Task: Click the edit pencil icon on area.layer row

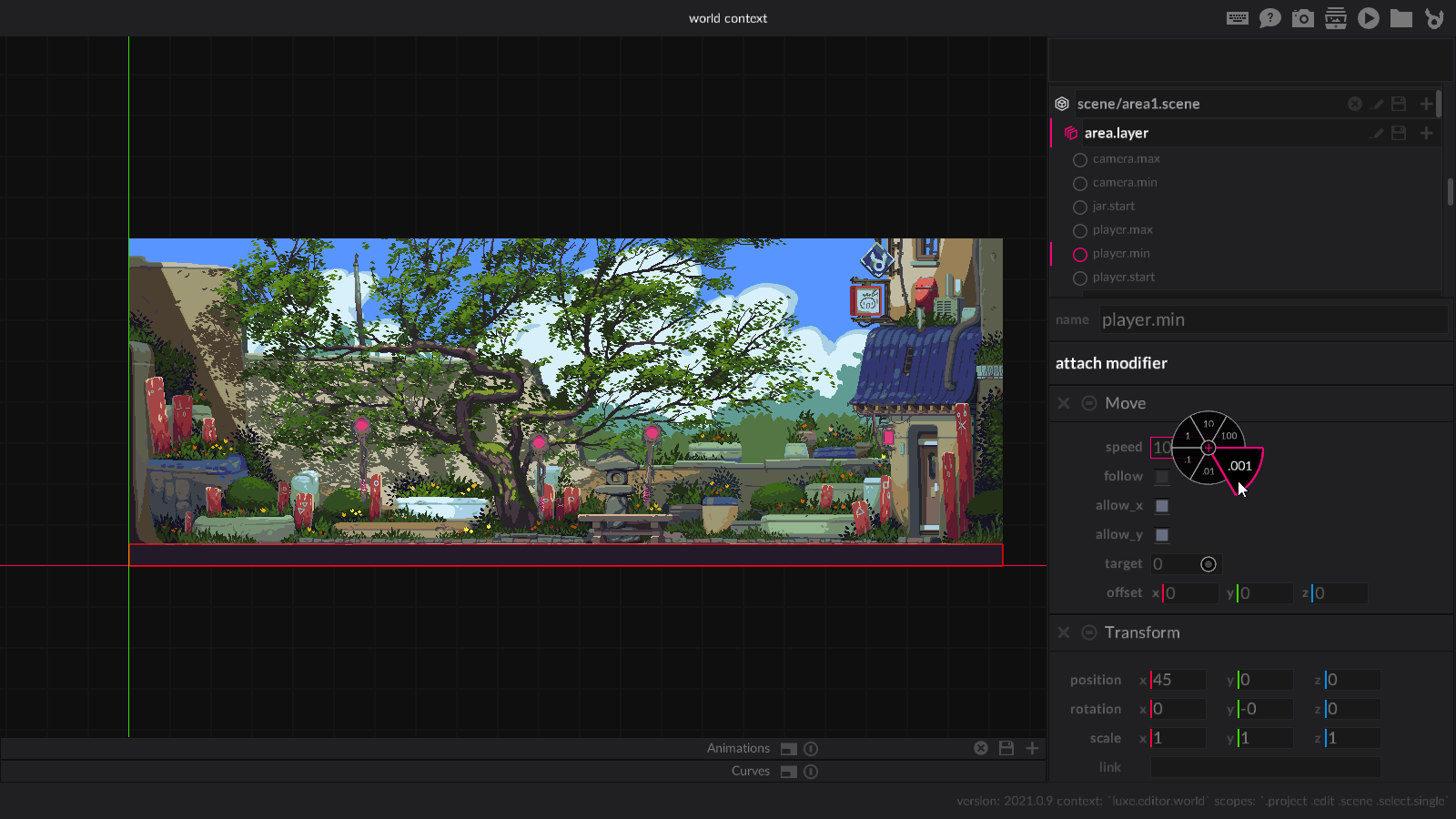Action: tap(1378, 133)
